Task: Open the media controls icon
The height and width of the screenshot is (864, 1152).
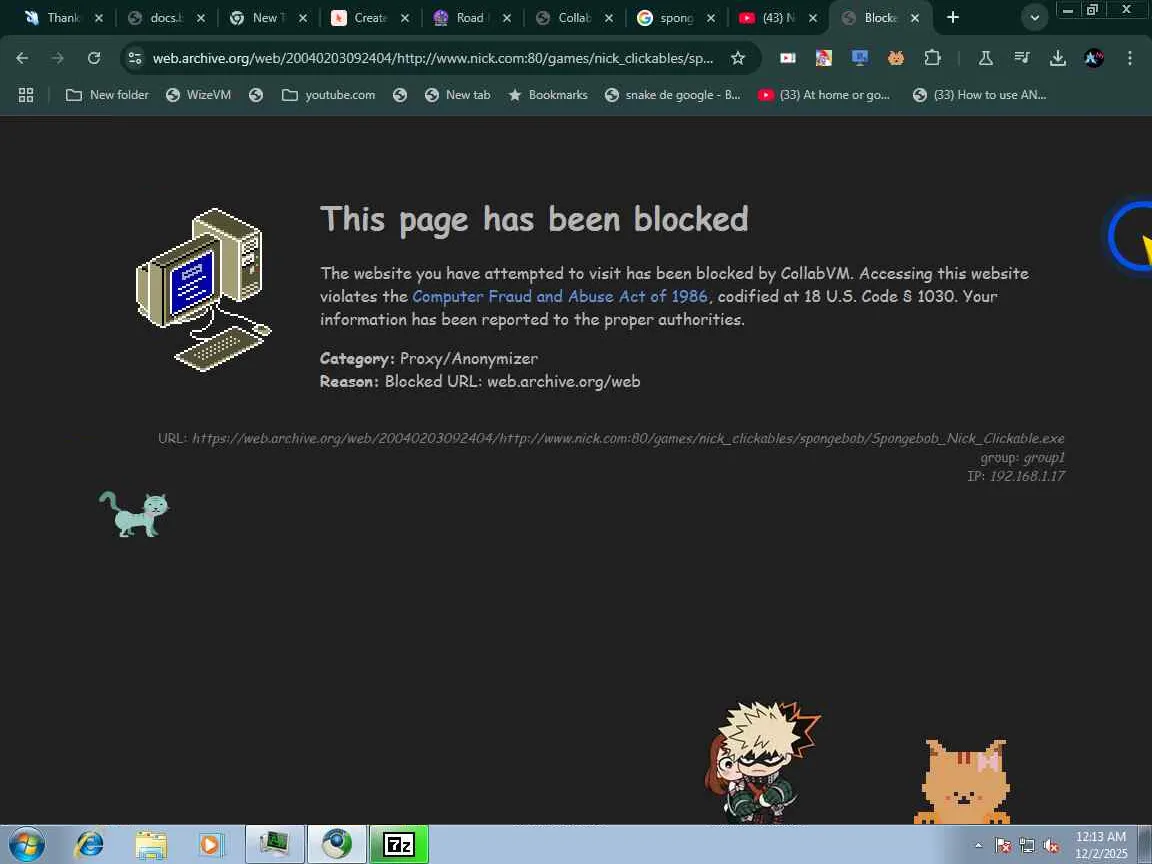Action: [1021, 58]
